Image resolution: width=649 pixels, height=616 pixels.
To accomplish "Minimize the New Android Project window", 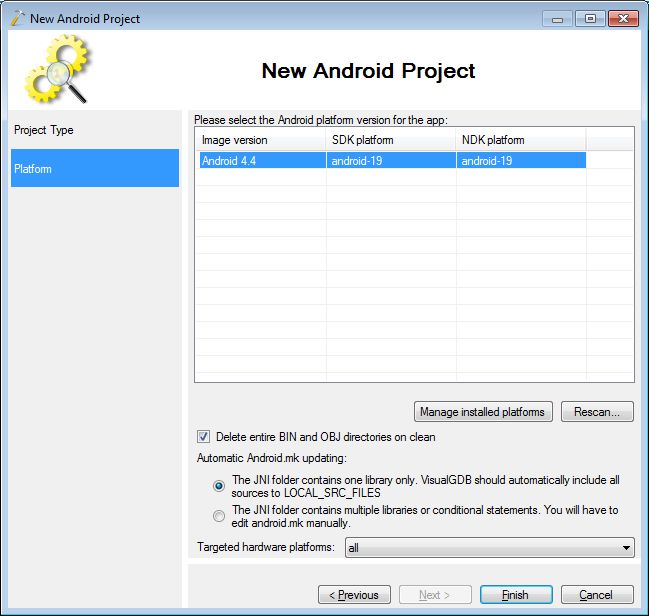I will tap(558, 19).
